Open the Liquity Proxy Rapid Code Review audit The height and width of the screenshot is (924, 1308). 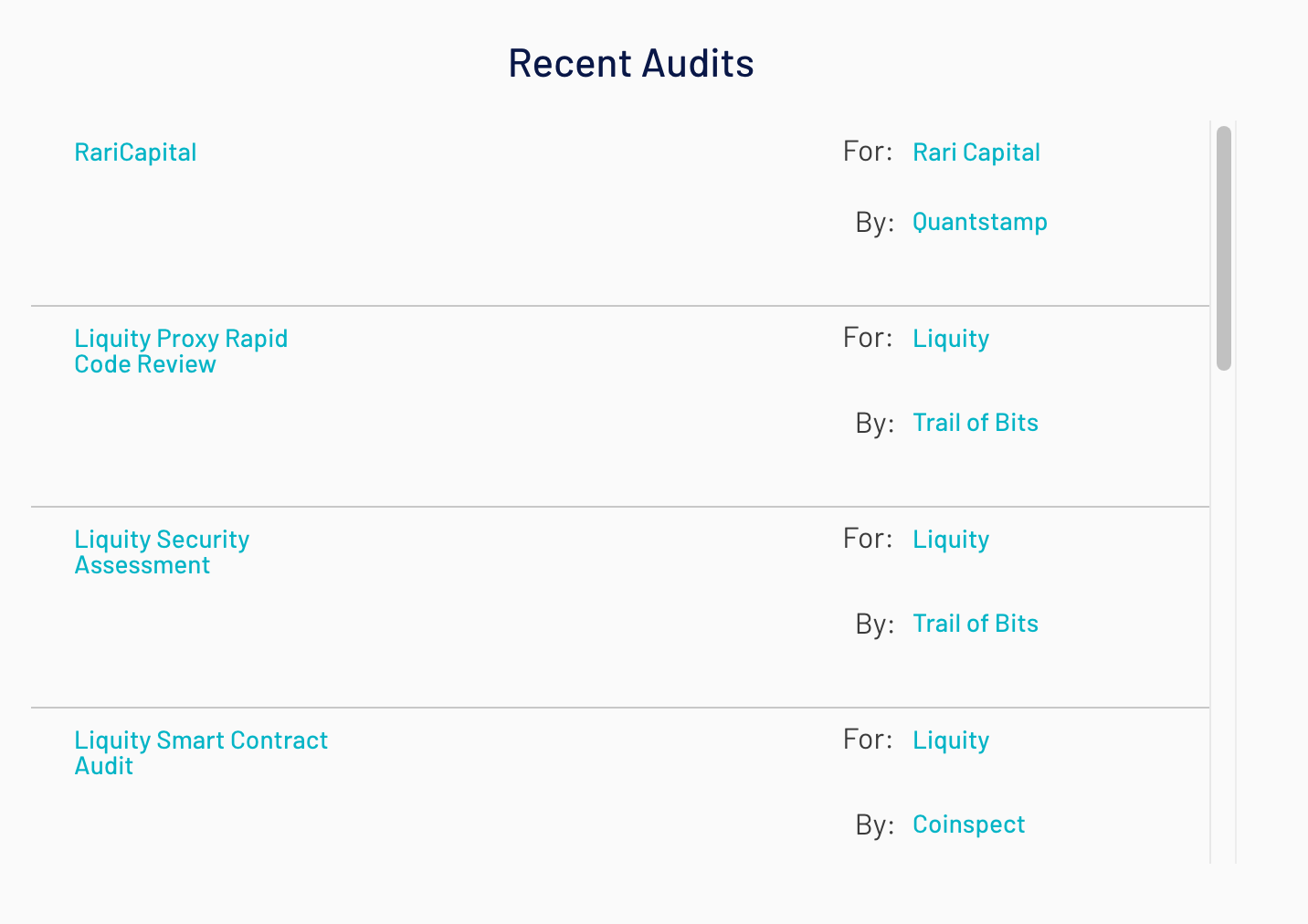[181, 351]
